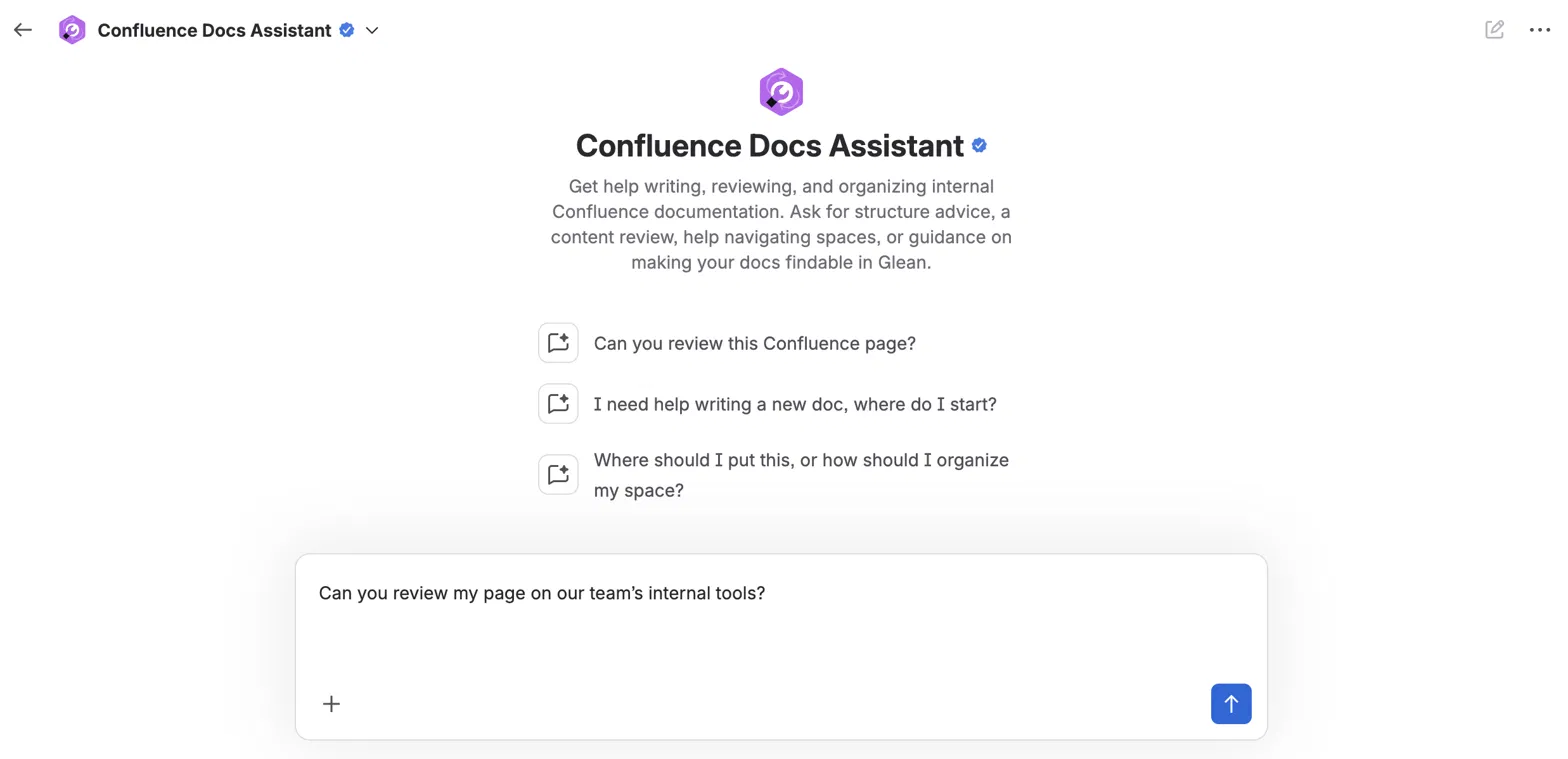Click chat icon beside review Confluence page prompt
Viewport: 1568px width, 759px height.
[x=558, y=343]
